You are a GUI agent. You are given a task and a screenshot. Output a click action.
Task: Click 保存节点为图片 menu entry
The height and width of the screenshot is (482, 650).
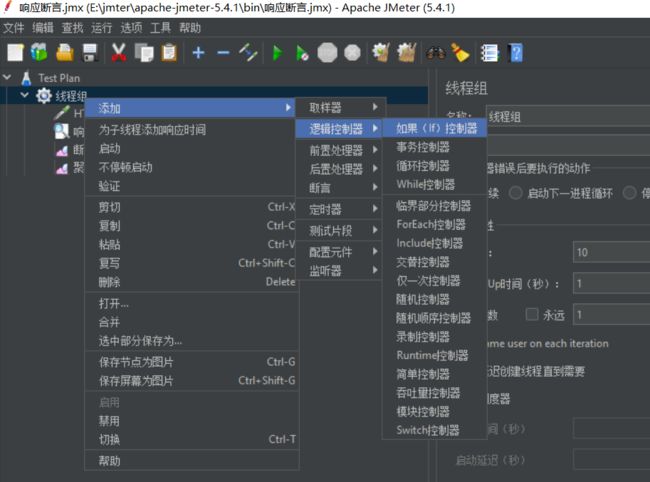192,362
